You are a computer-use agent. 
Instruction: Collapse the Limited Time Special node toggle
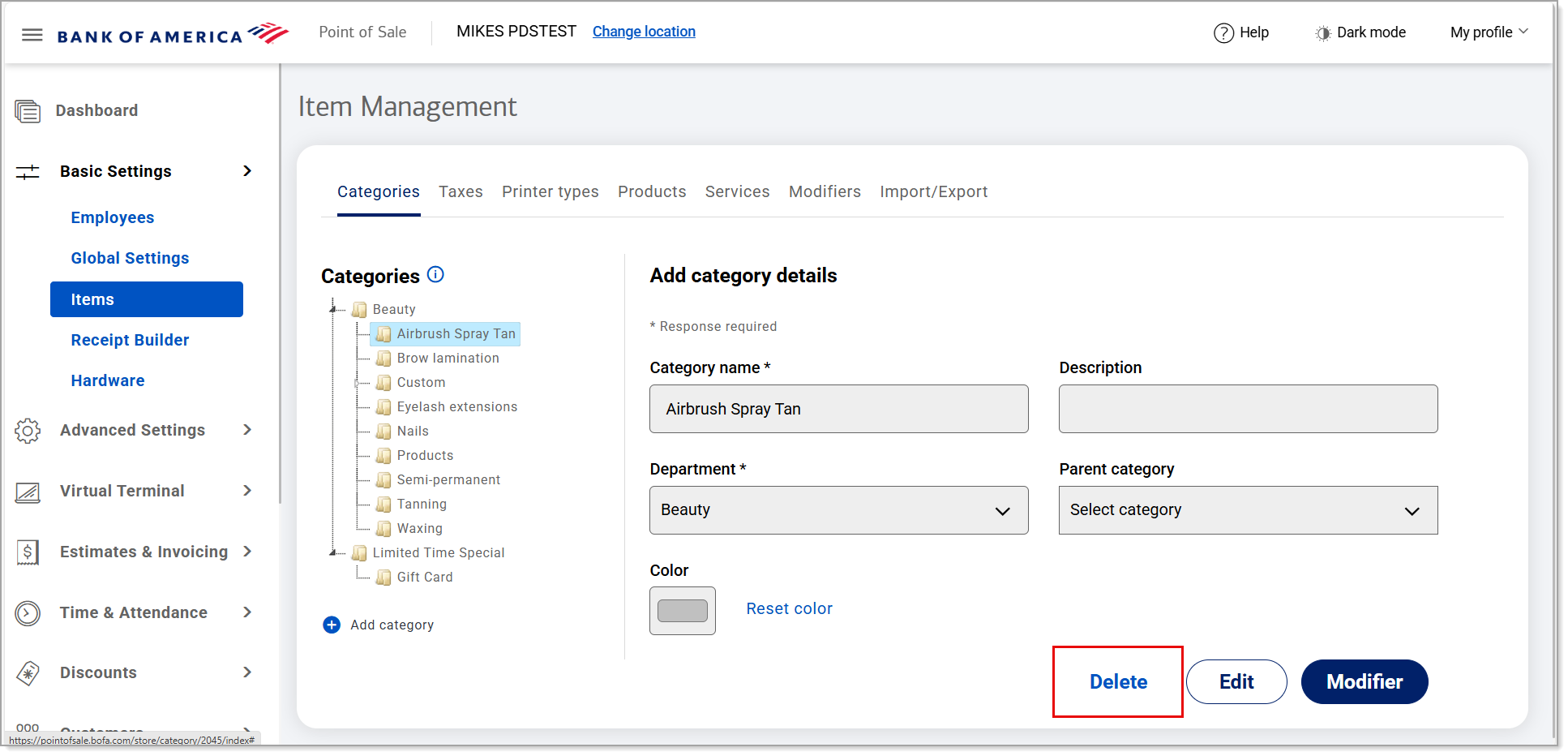pos(333,553)
